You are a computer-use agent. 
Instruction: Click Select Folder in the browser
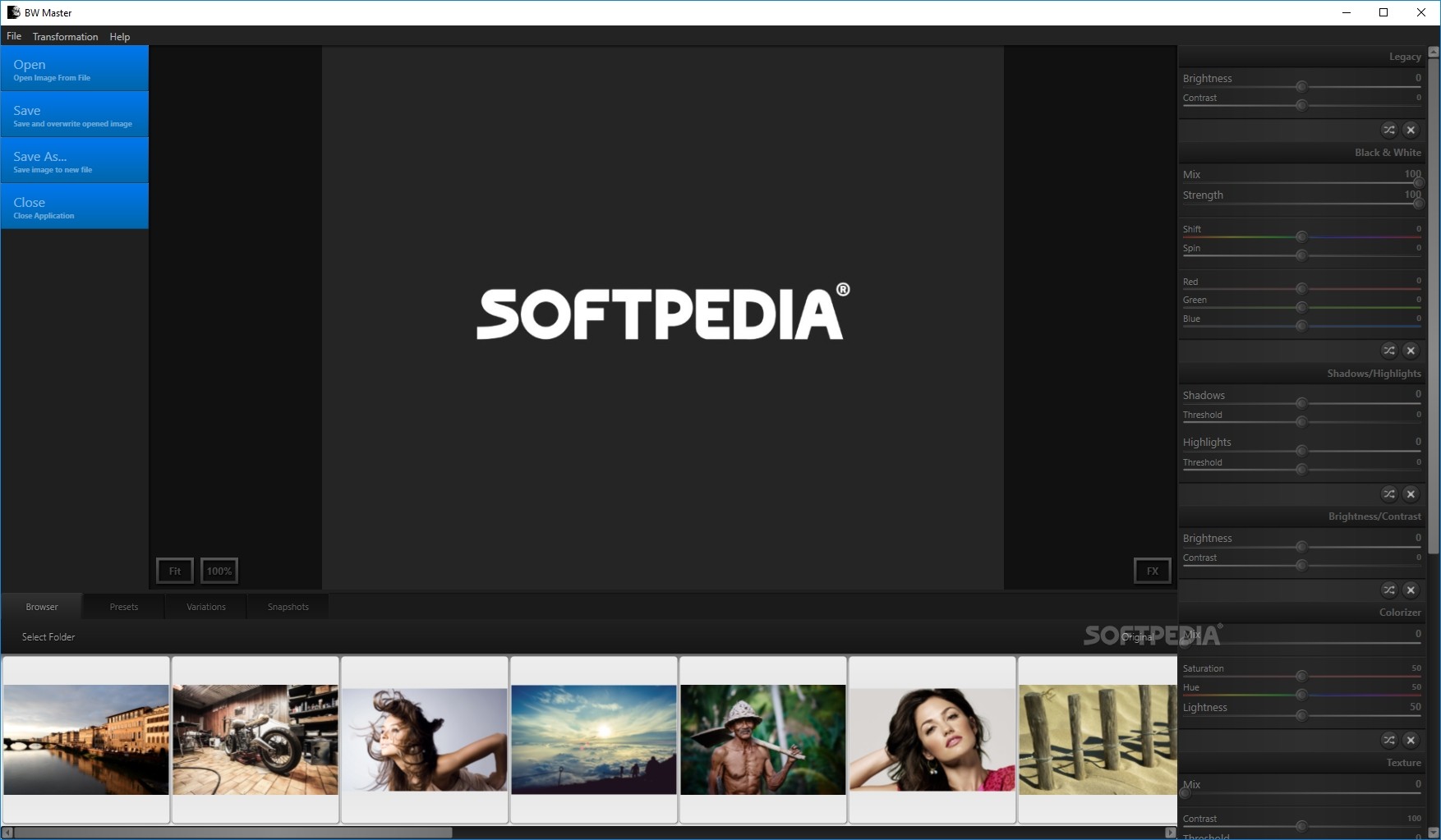(48, 636)
